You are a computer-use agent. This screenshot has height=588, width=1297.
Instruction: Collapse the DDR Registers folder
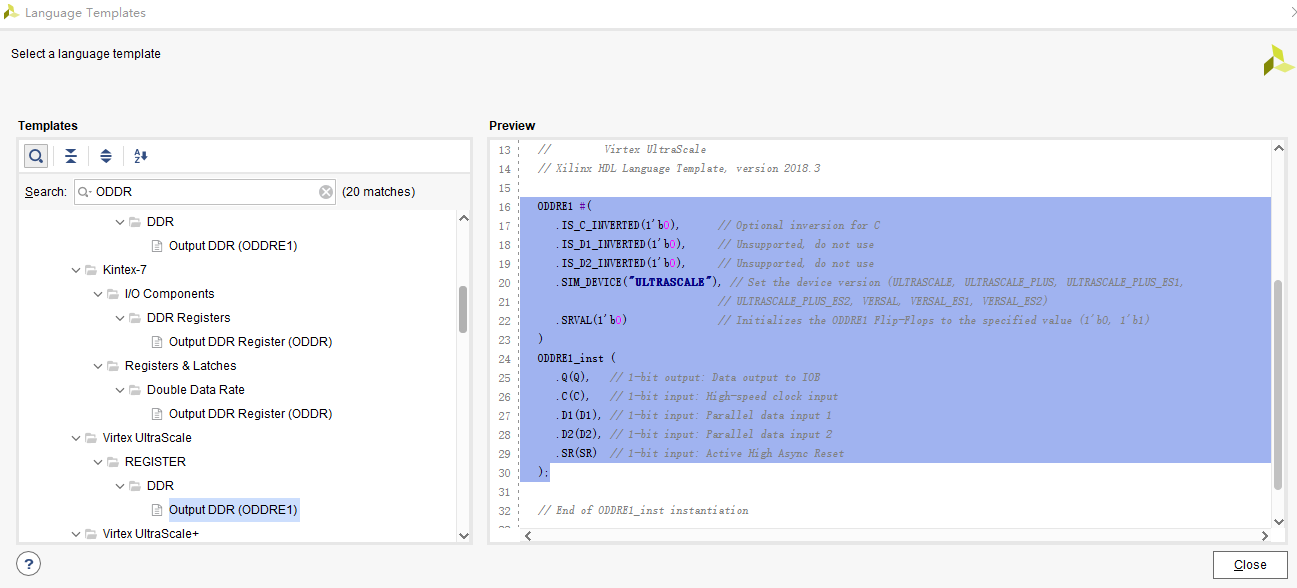(x=120, y=318)
